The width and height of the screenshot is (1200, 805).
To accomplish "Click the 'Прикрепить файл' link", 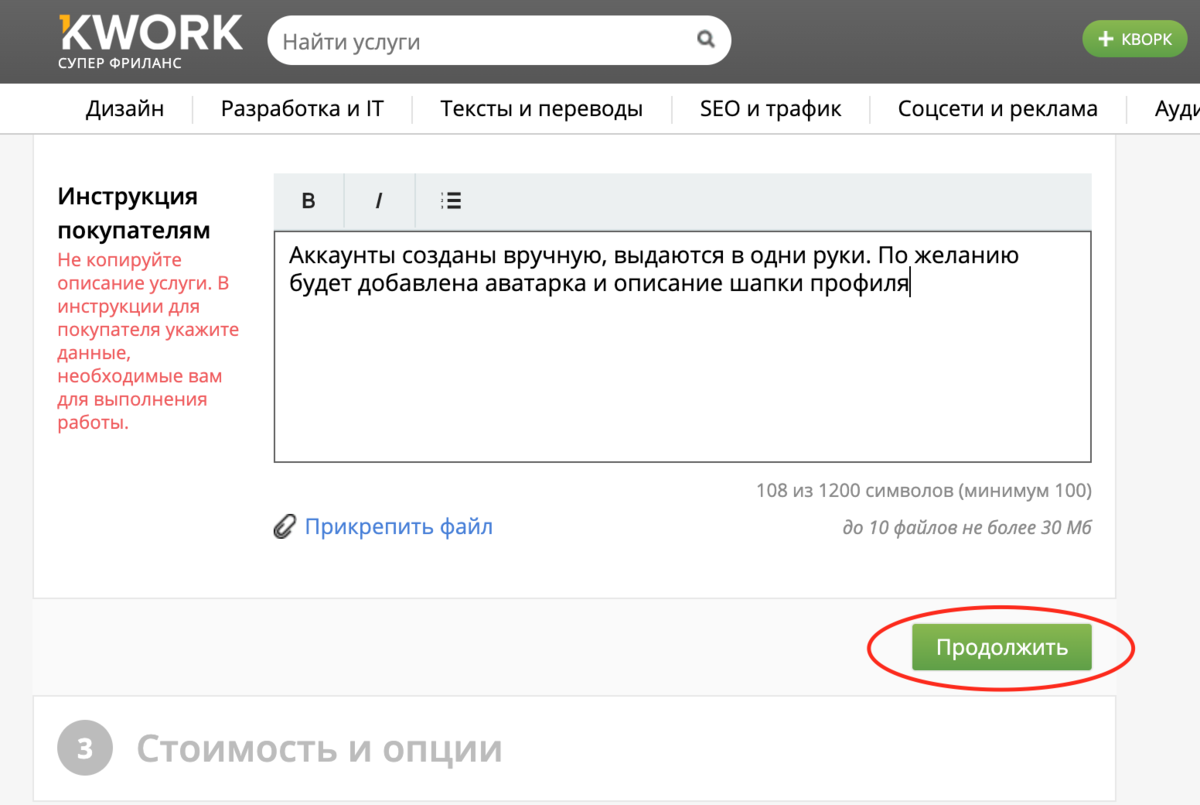I will pos(398,527).
